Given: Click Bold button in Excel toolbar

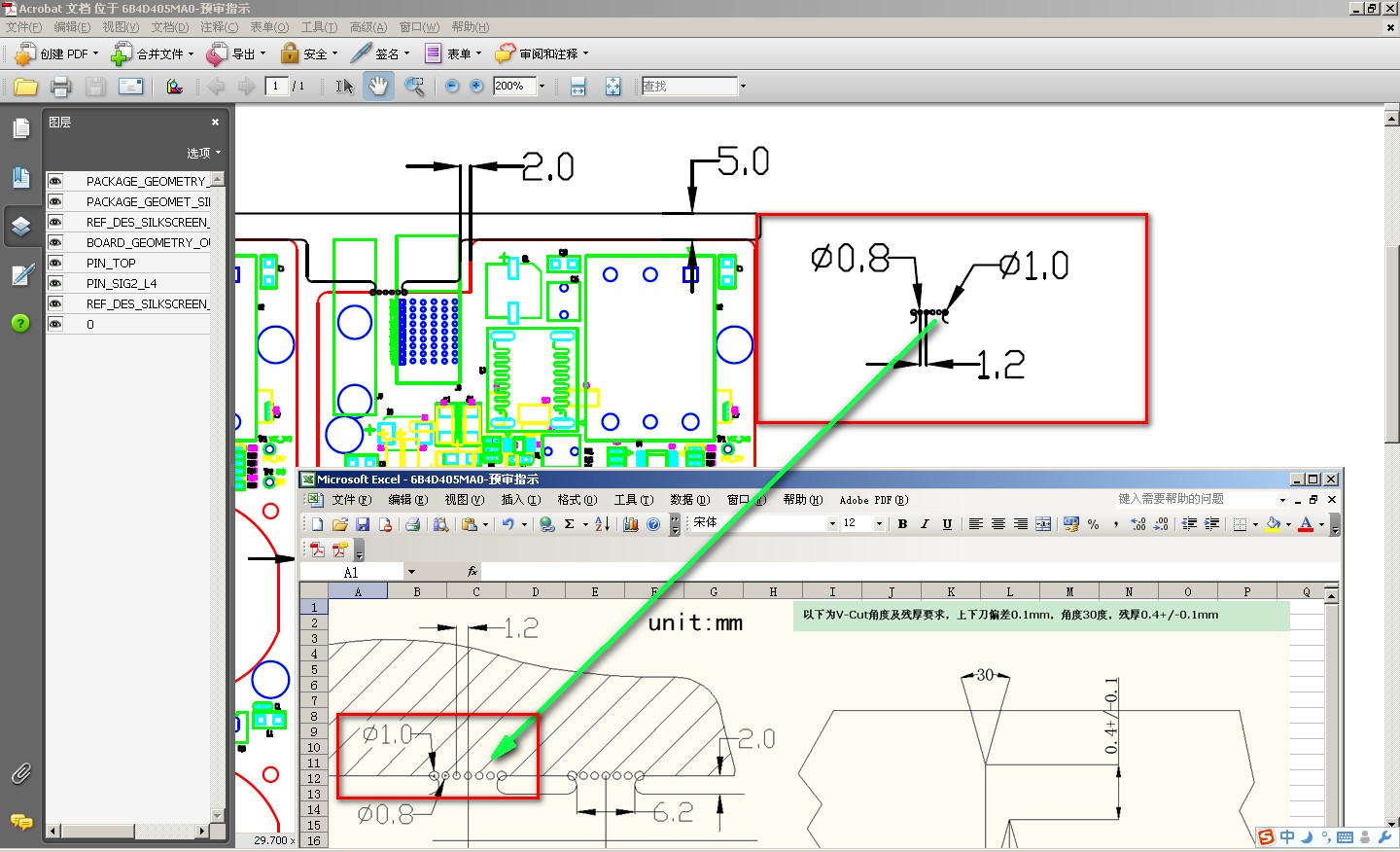Looking at the screenshot, I should pos(902,524).
